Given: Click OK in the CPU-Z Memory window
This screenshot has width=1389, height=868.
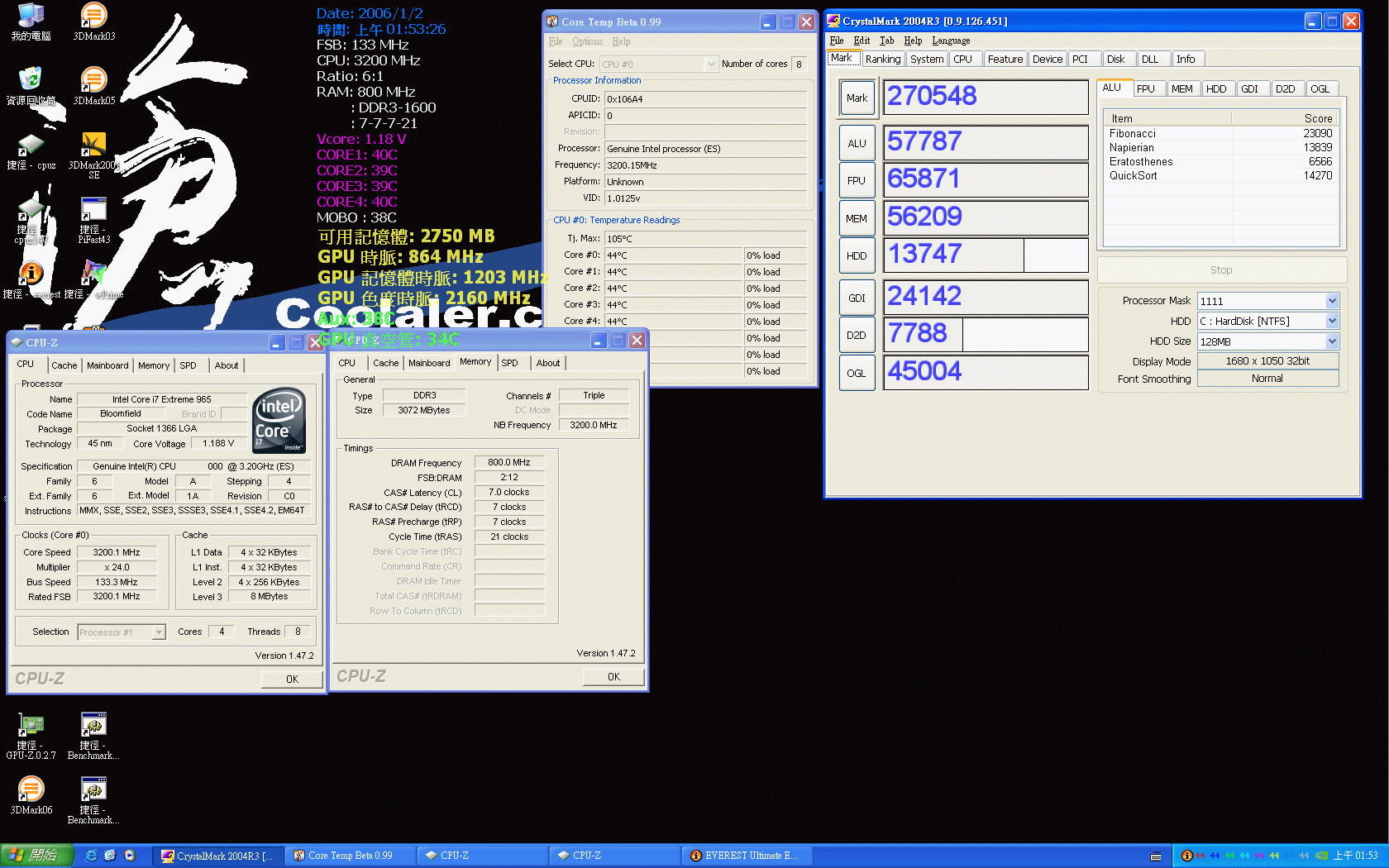Looking at the screenshot, I should click(x=613, y=677).
